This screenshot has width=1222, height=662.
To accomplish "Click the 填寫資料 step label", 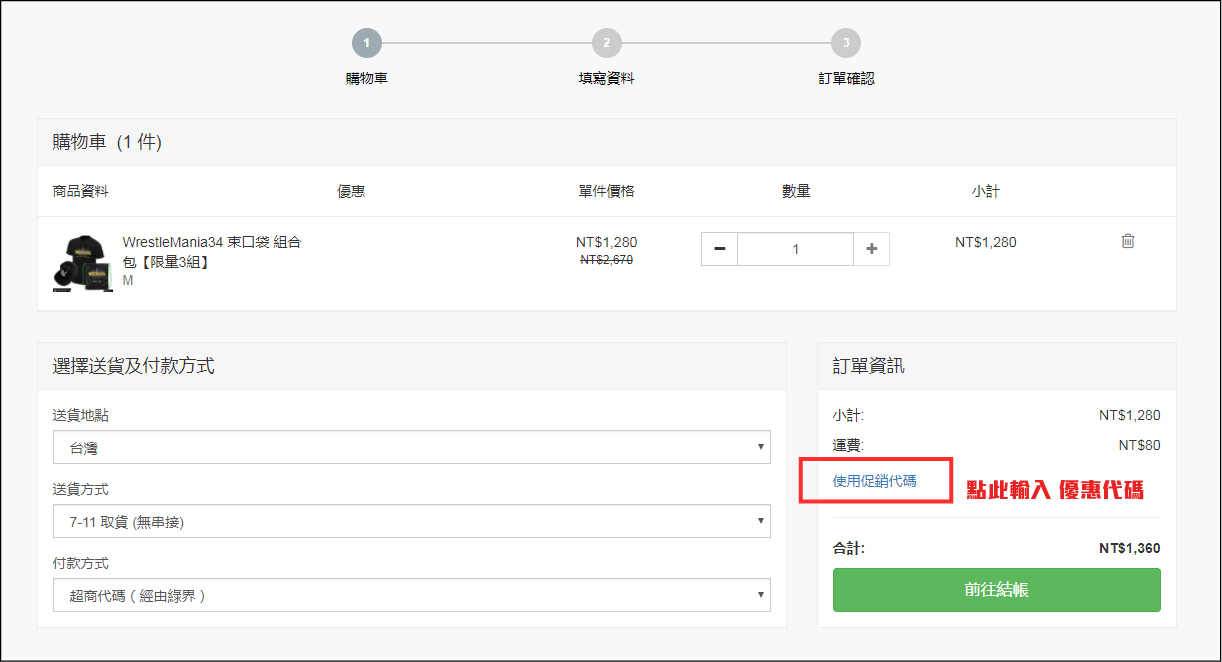I will [606, 78].
